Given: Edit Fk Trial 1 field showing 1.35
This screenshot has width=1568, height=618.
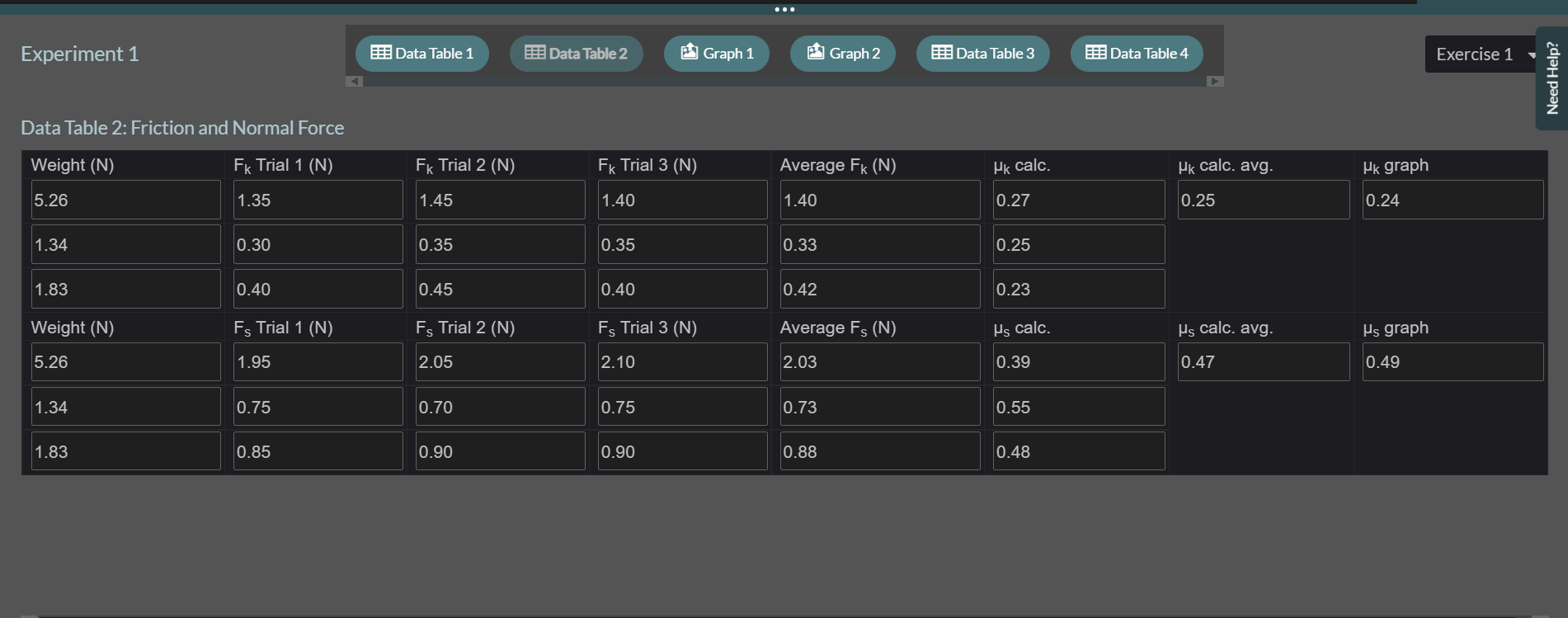Looking at the screenshot, I should click(318, 200).
